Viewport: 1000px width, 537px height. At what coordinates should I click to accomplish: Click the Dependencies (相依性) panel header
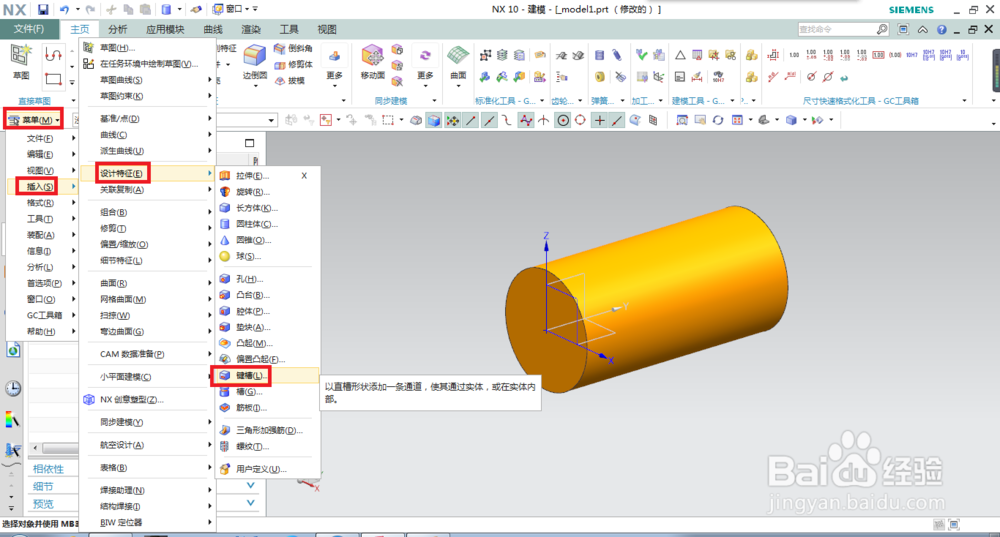pos(48,469)
